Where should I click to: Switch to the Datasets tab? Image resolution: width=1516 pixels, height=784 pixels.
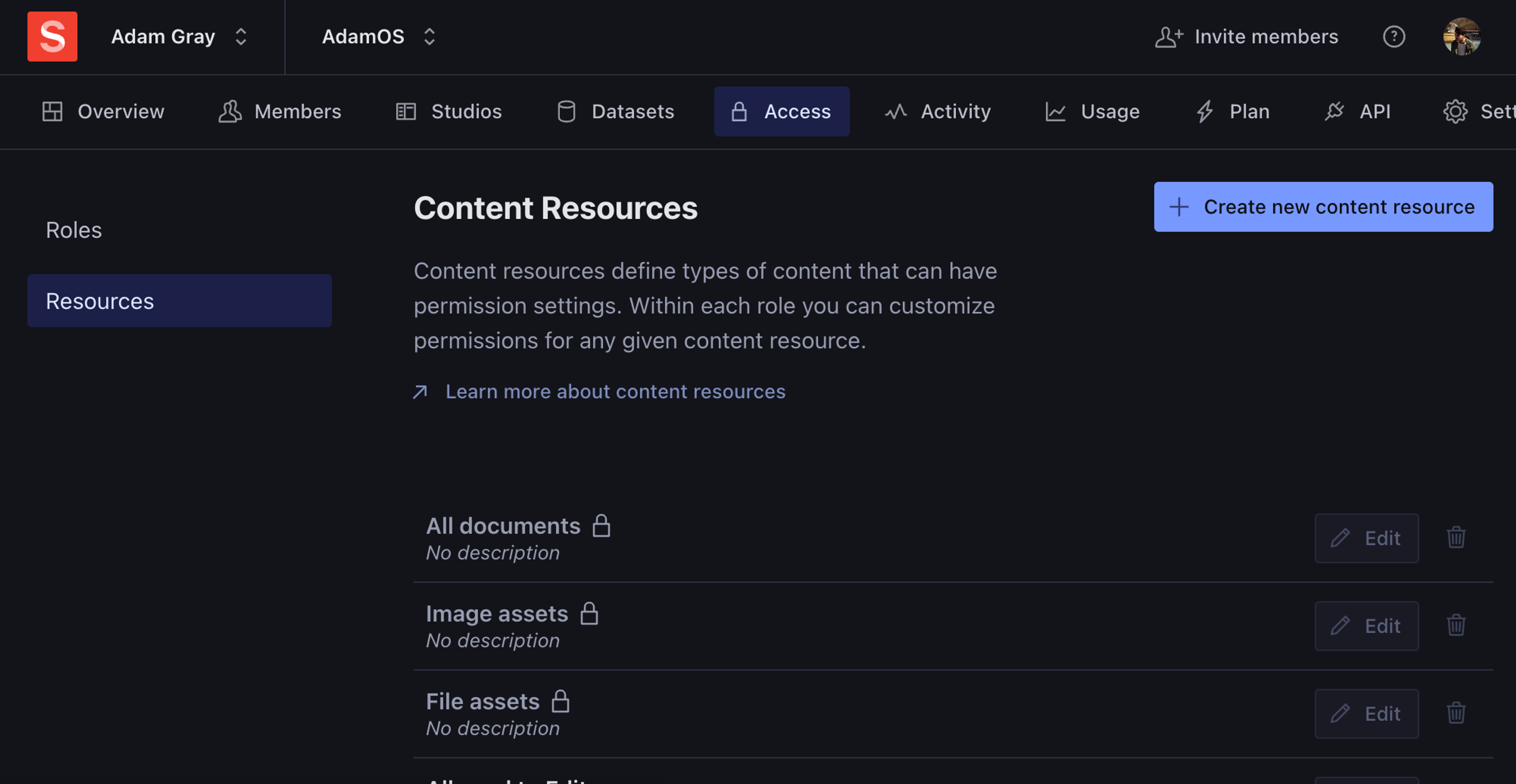click(x=615, y=111)
